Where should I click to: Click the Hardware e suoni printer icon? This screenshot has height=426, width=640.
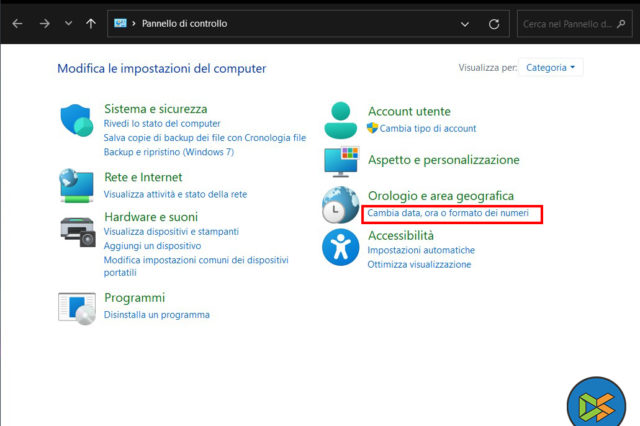78,232
